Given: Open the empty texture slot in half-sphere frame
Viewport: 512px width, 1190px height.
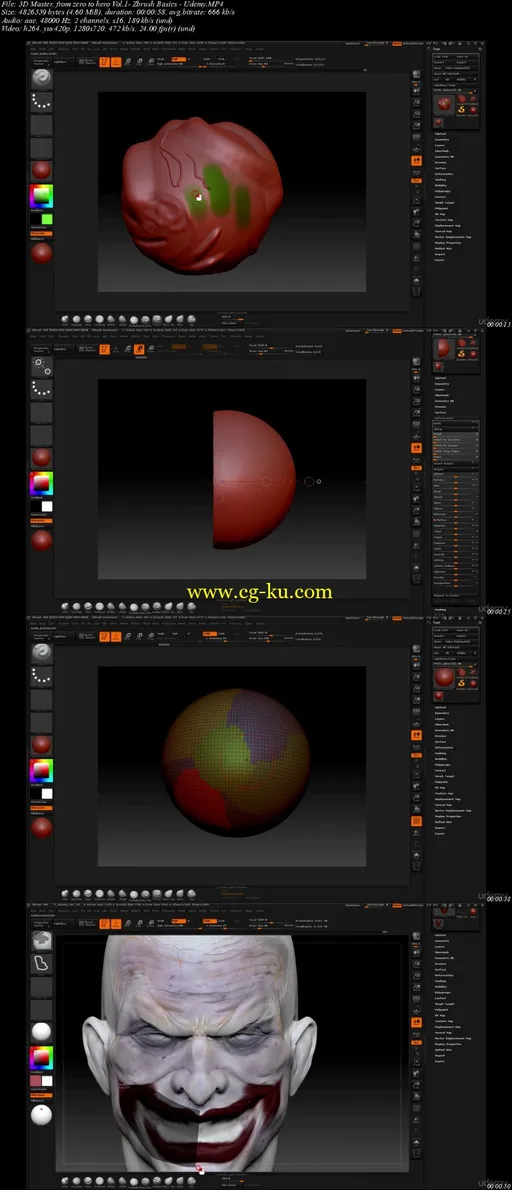Looking at the screenshot, I should (x=41, y=435).
